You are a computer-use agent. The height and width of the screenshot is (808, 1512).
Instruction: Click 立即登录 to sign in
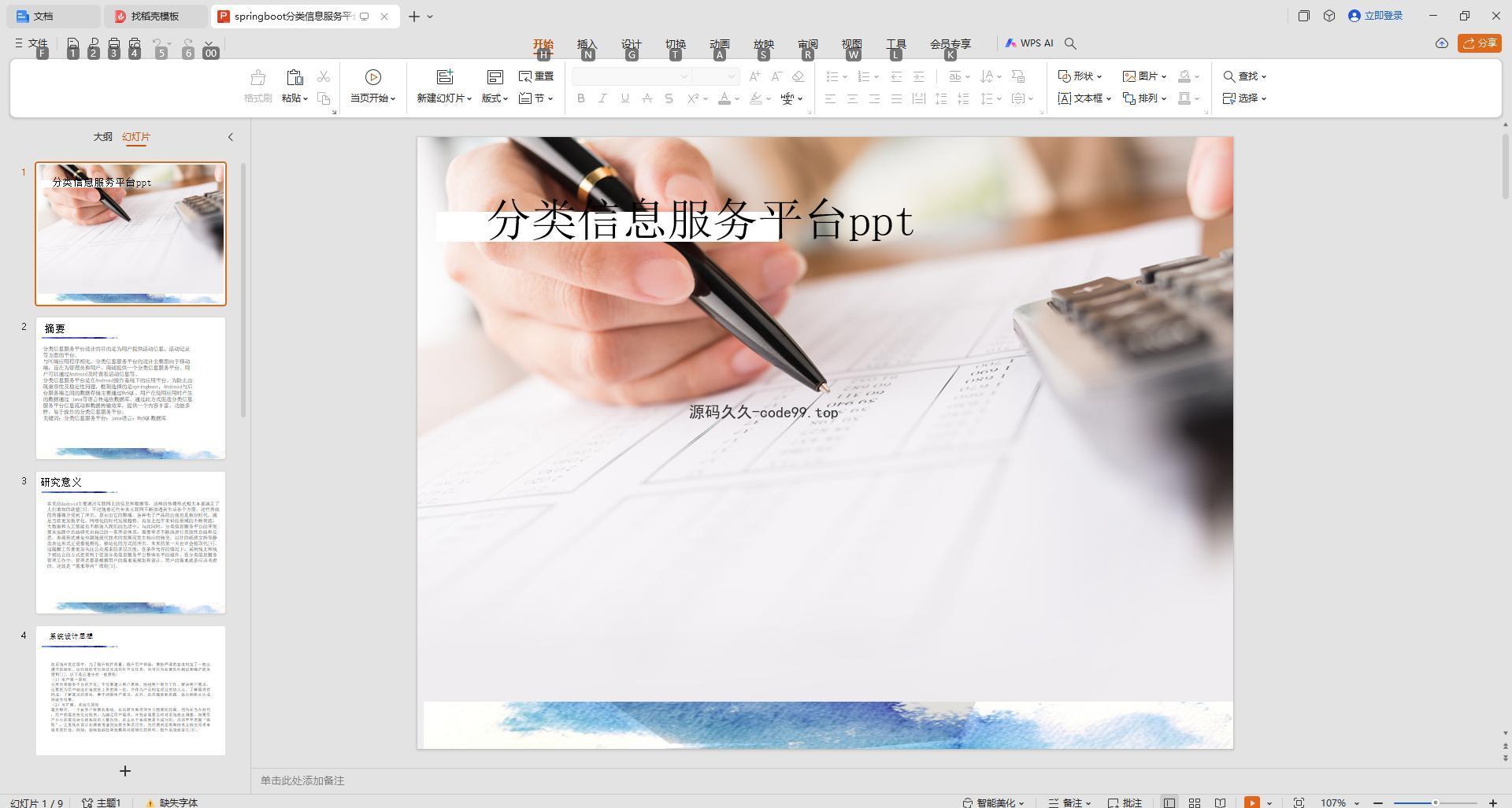(1375, 16)
